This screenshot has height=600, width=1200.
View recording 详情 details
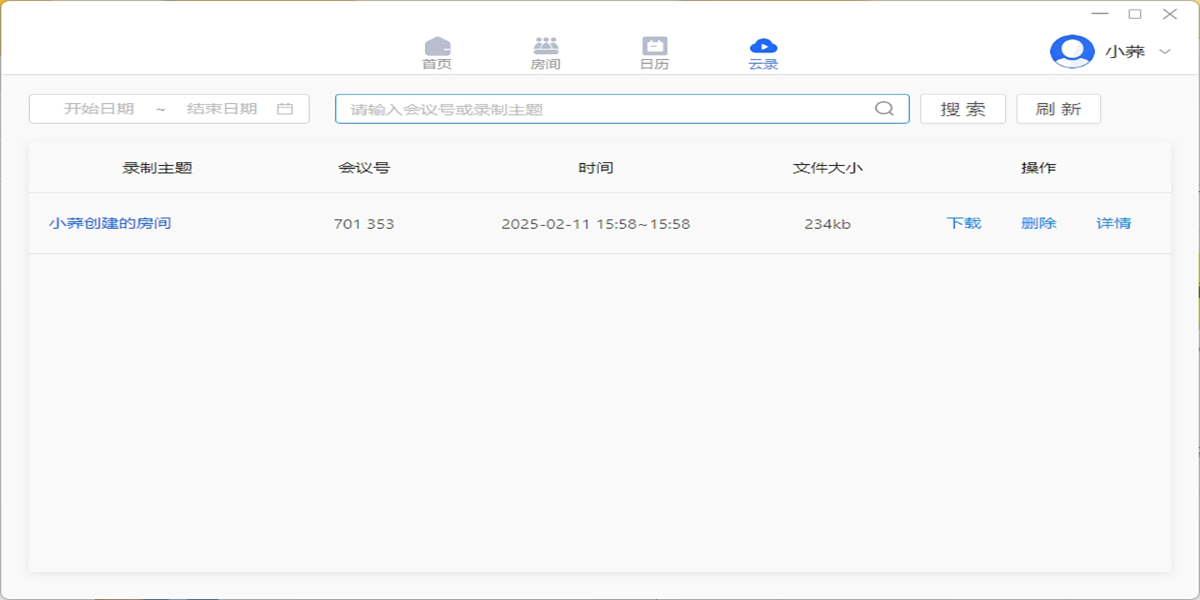(1113, 223)
